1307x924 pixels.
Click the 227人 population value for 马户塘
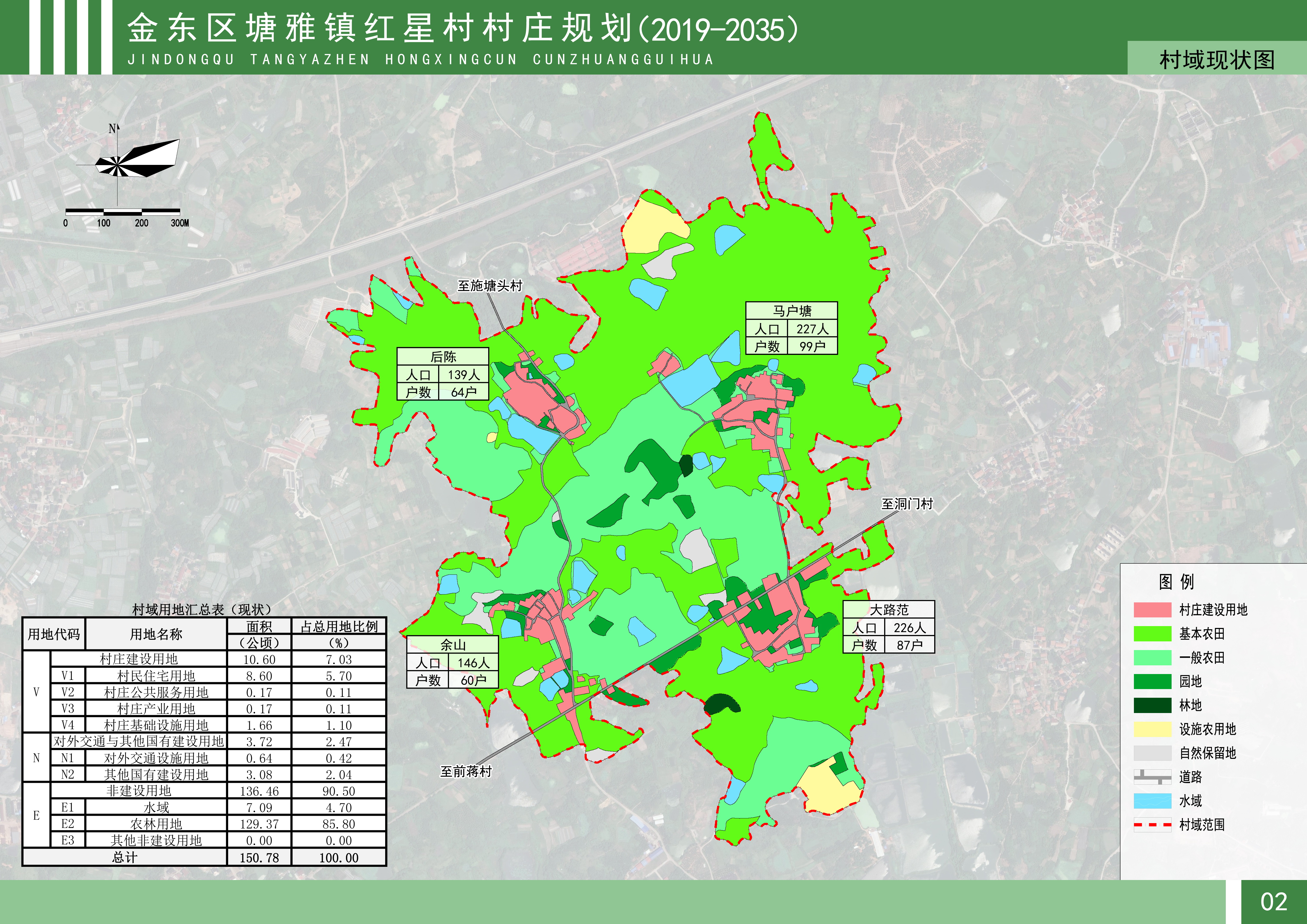point(812,329)
